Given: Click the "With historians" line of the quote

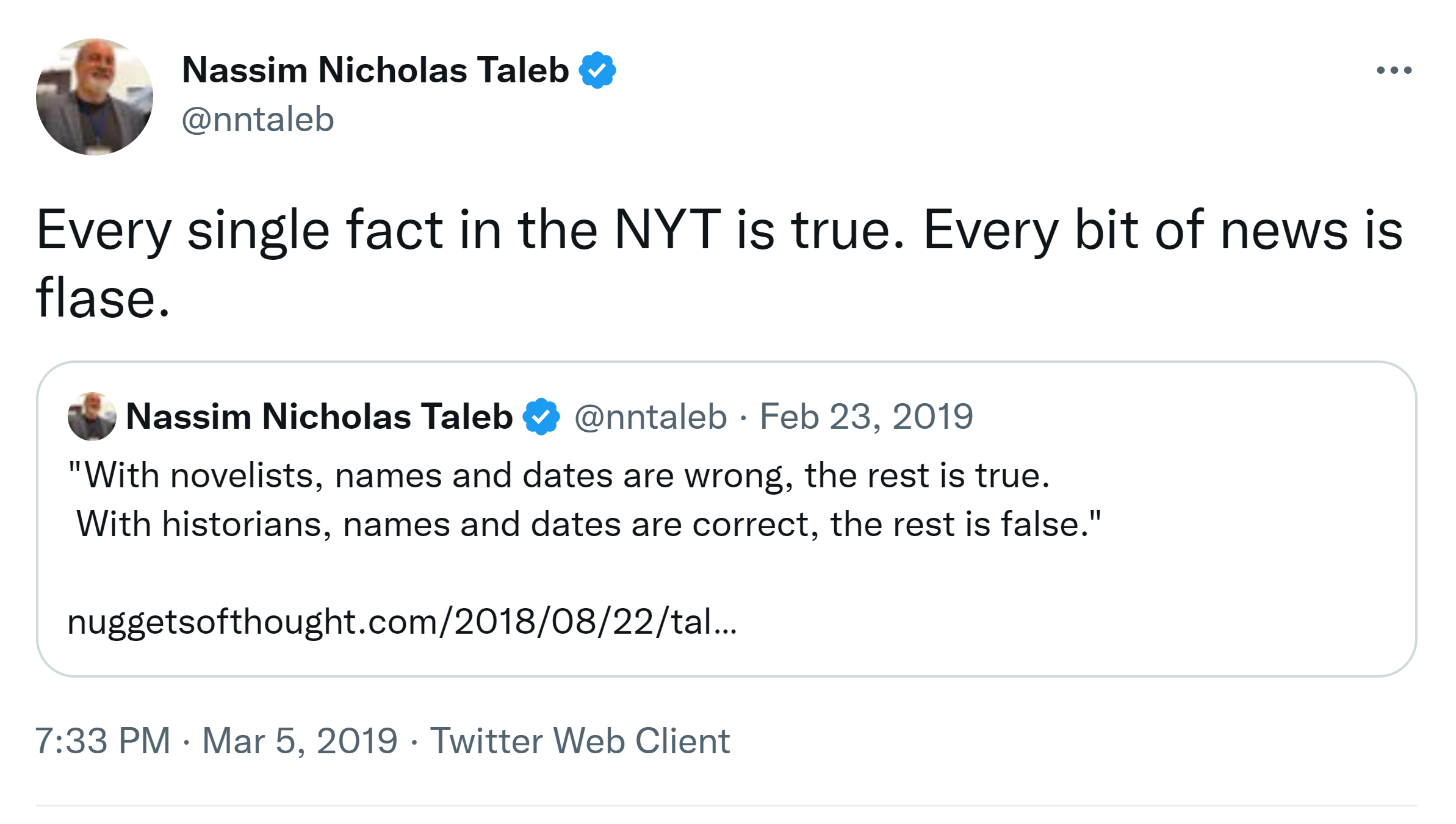Looking at the screenshot, I should click(589, 524).
